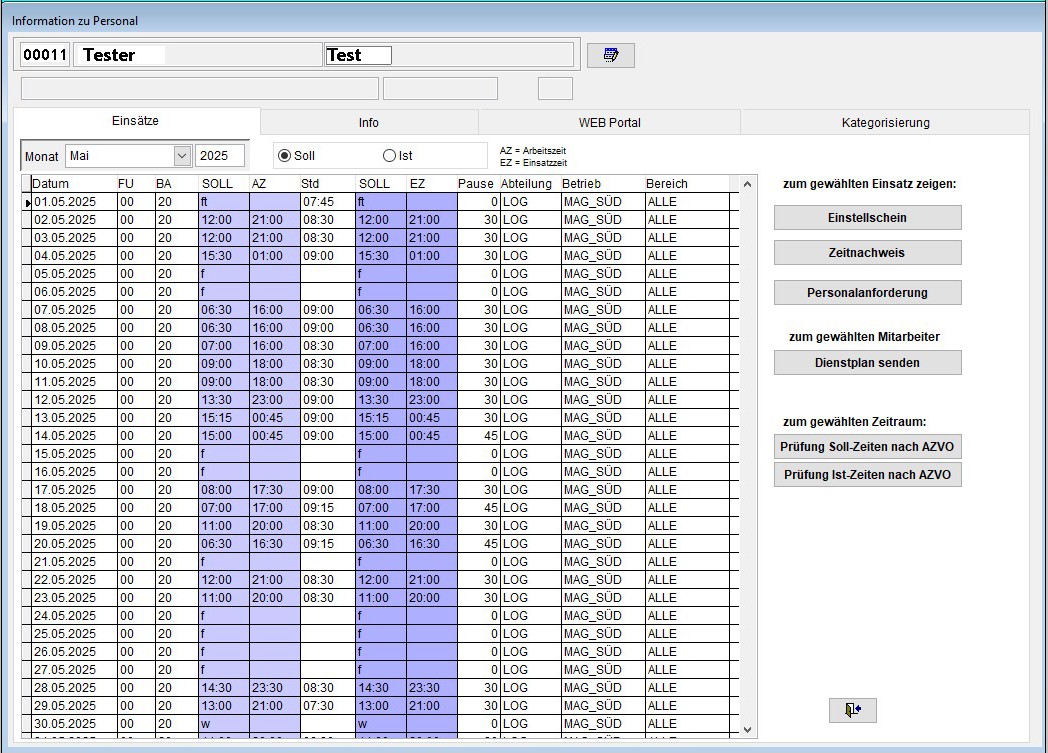
Task: Click the Betrieb column header
Action: tap(602, 184)
